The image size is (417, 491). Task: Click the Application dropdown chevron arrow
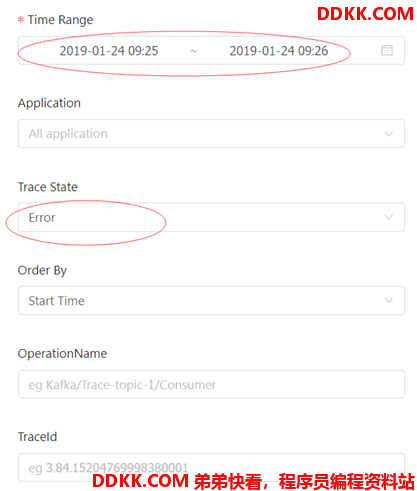click(388, 134)
